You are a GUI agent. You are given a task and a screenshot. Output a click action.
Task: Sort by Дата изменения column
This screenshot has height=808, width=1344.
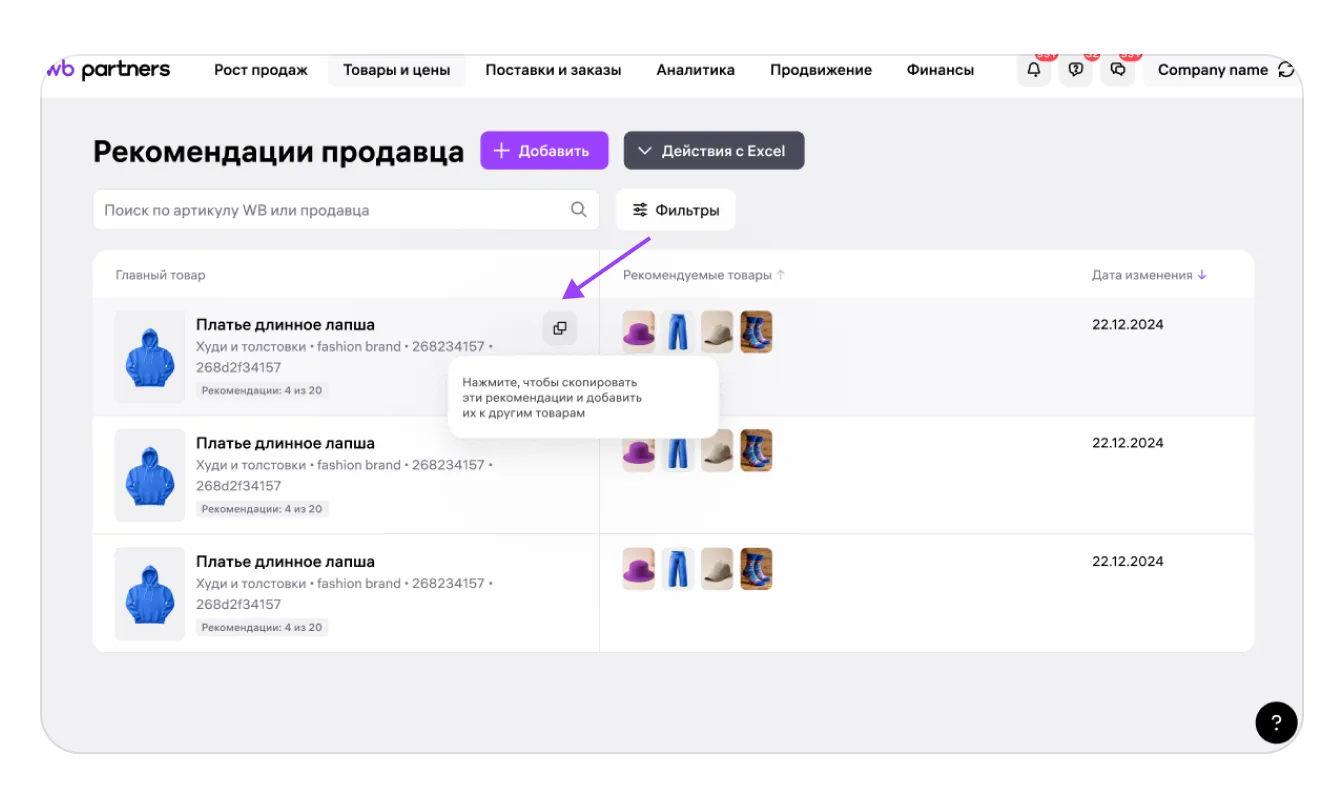[x=1149, y=275]
